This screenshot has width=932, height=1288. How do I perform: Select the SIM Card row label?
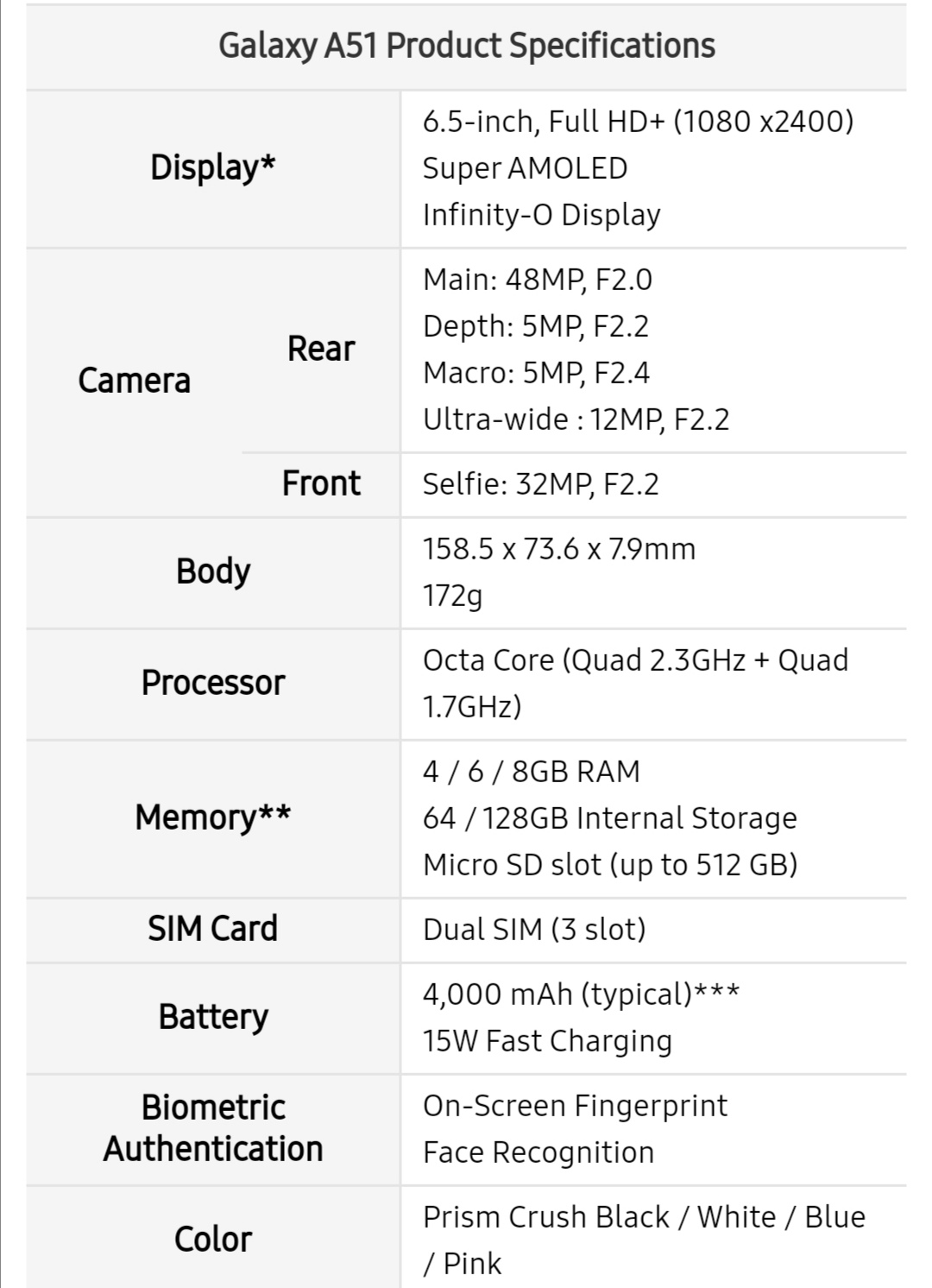[x=213, y=929]
